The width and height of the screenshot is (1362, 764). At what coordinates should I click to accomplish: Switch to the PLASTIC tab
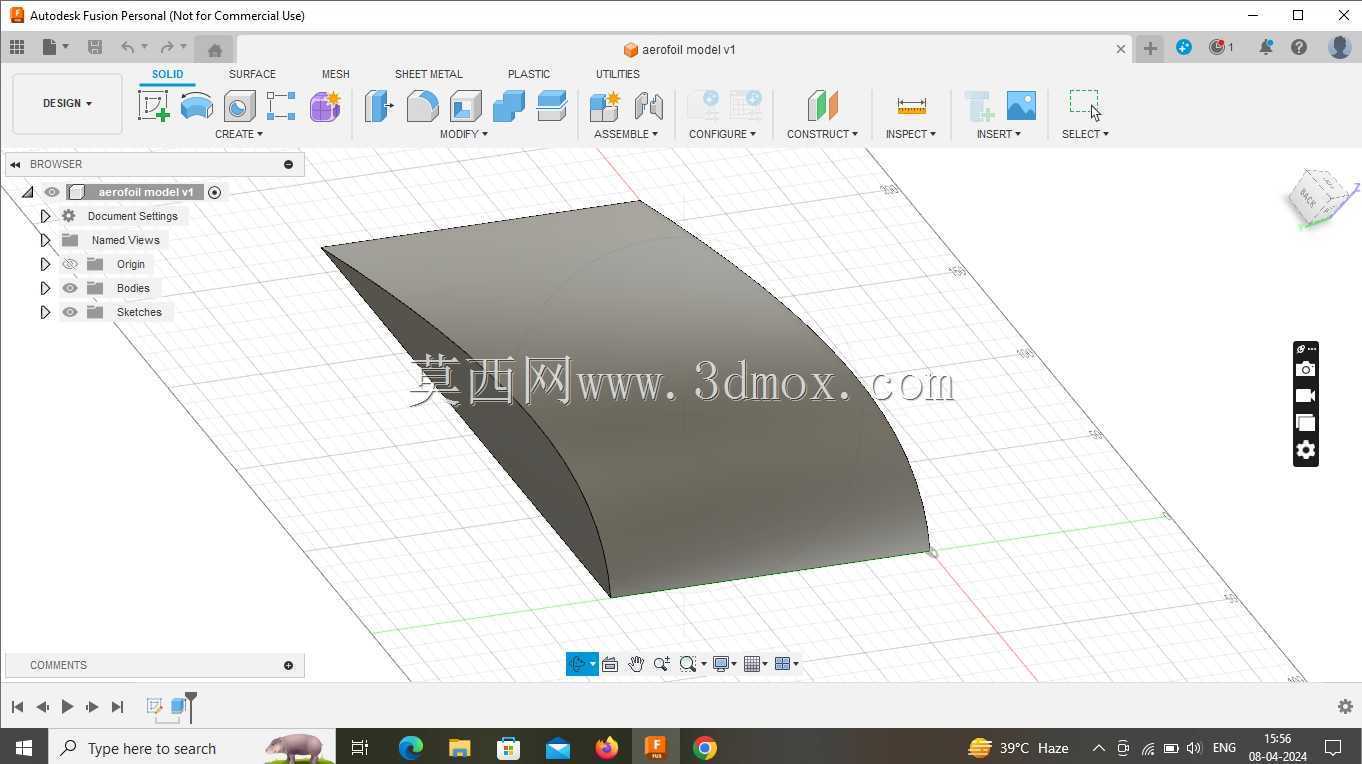click(529, 74)
